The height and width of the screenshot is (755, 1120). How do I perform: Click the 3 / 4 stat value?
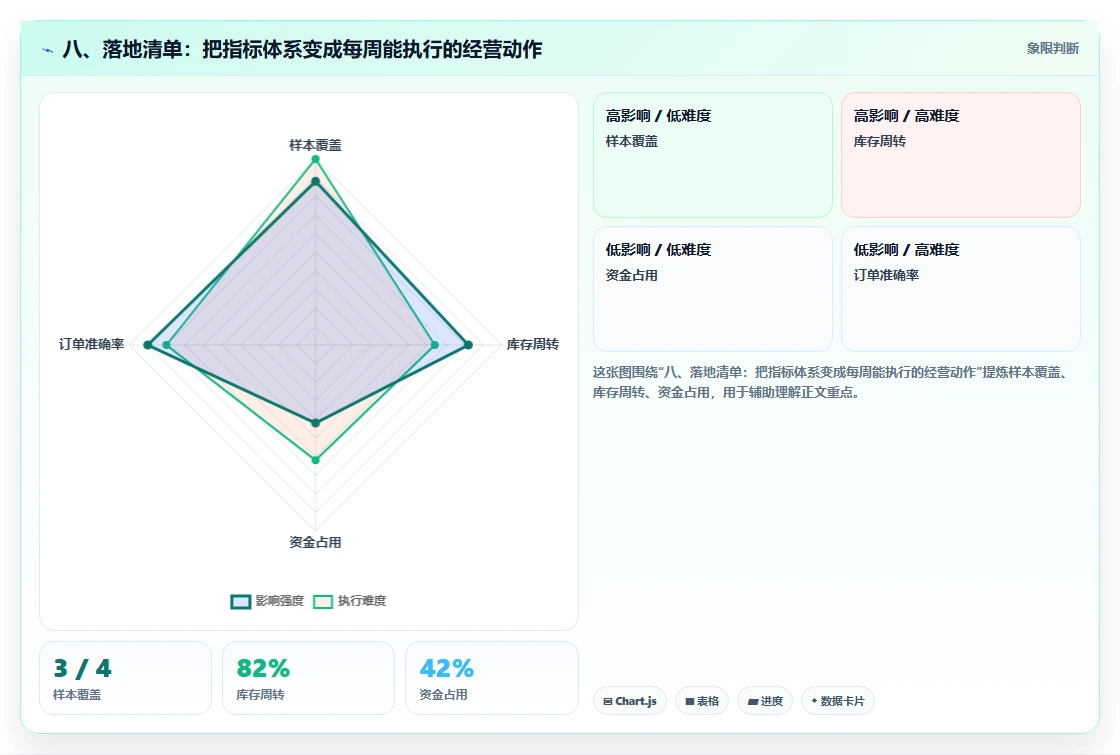(82, 669)
